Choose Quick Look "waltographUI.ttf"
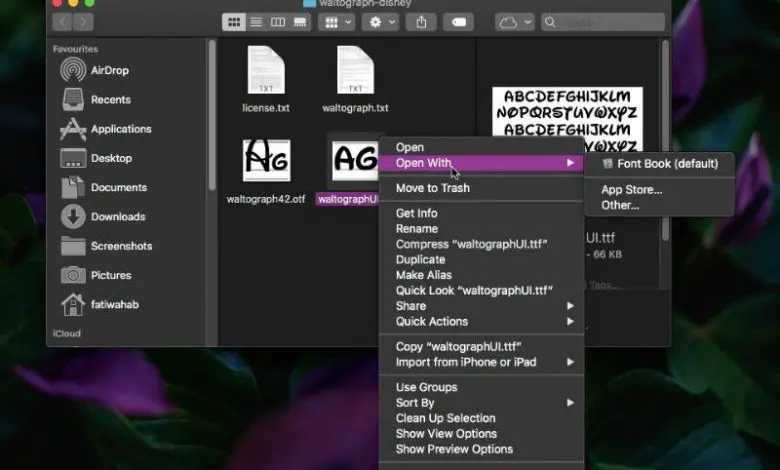 pos(481,290)
